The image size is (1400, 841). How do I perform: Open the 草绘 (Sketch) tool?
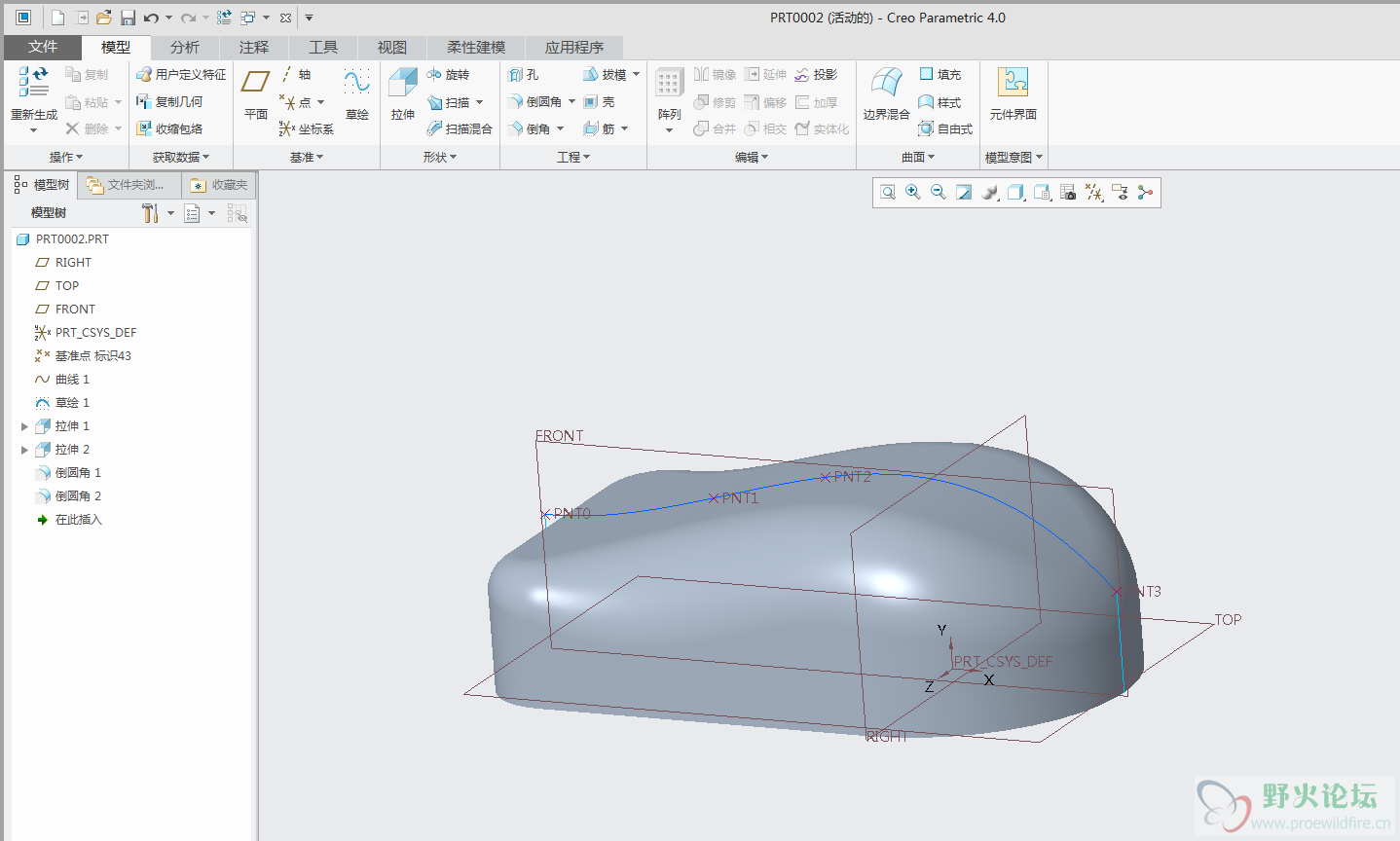click(356, 84)
